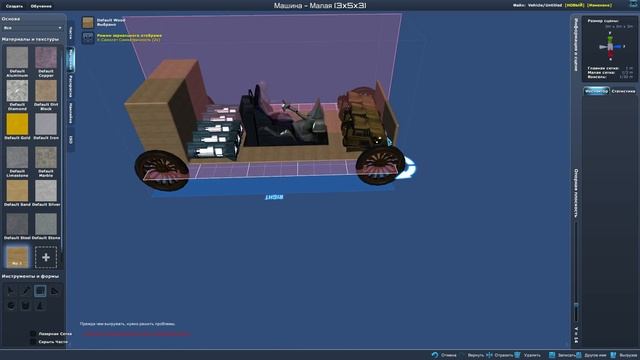Open the Основа filter dropdown
The height and width of the screenshot is (360, 640).
[32, 28]
